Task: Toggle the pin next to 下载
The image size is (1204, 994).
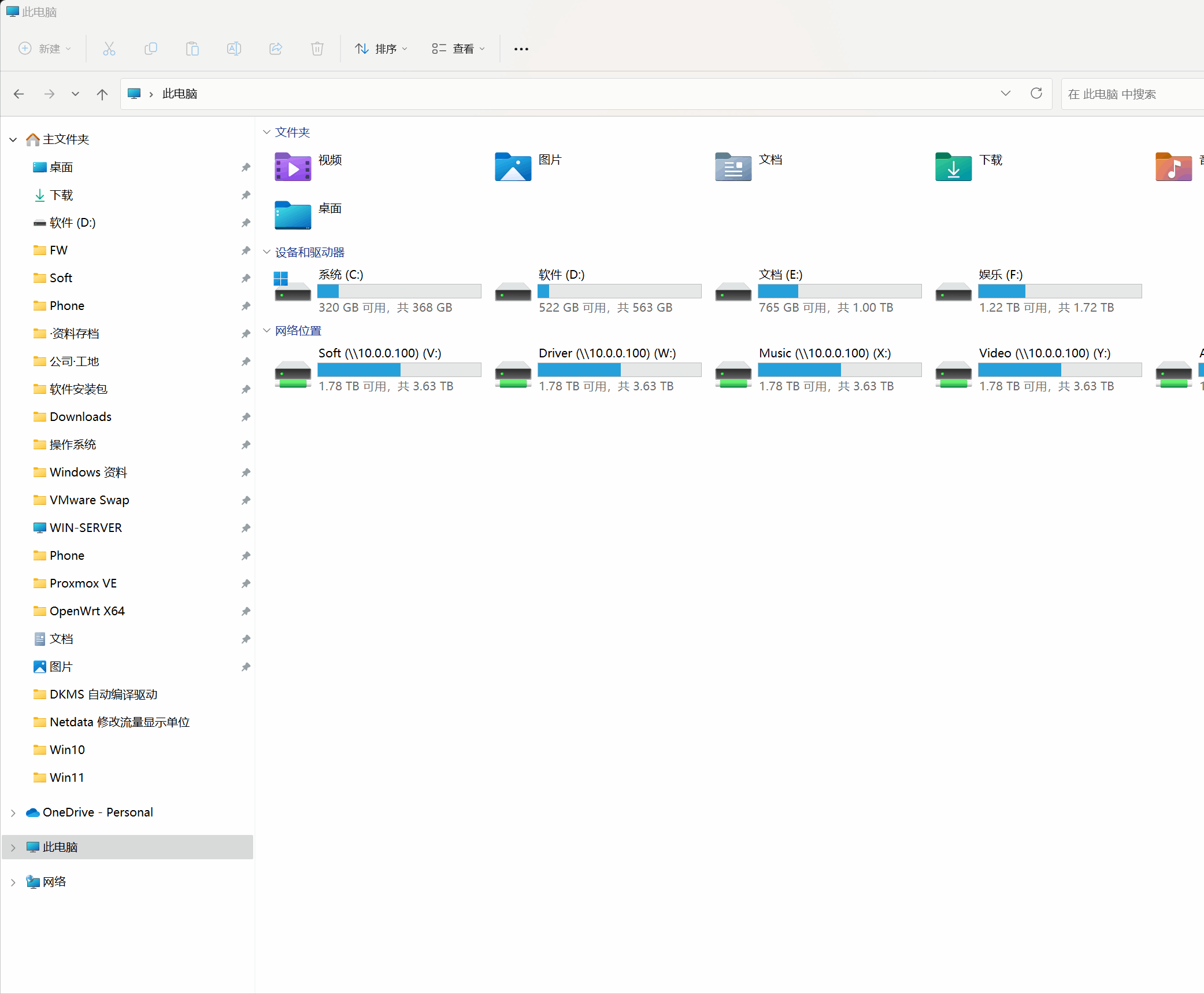Action: coord(245,195)
